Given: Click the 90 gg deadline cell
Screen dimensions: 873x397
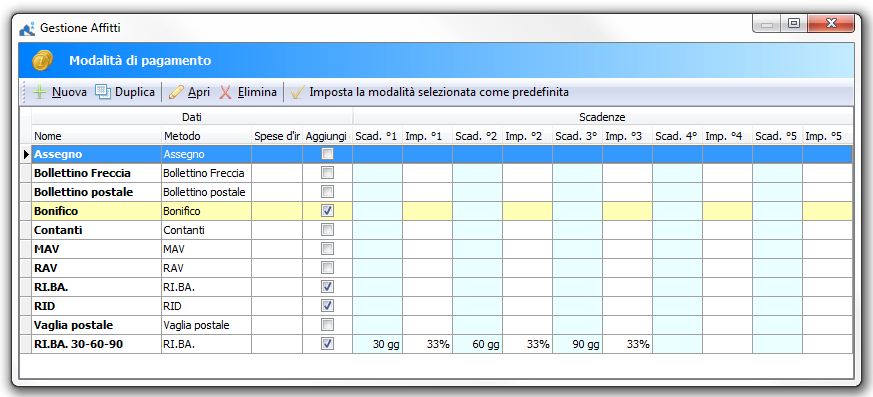Looking at the screenshot, I should point(578,344).
